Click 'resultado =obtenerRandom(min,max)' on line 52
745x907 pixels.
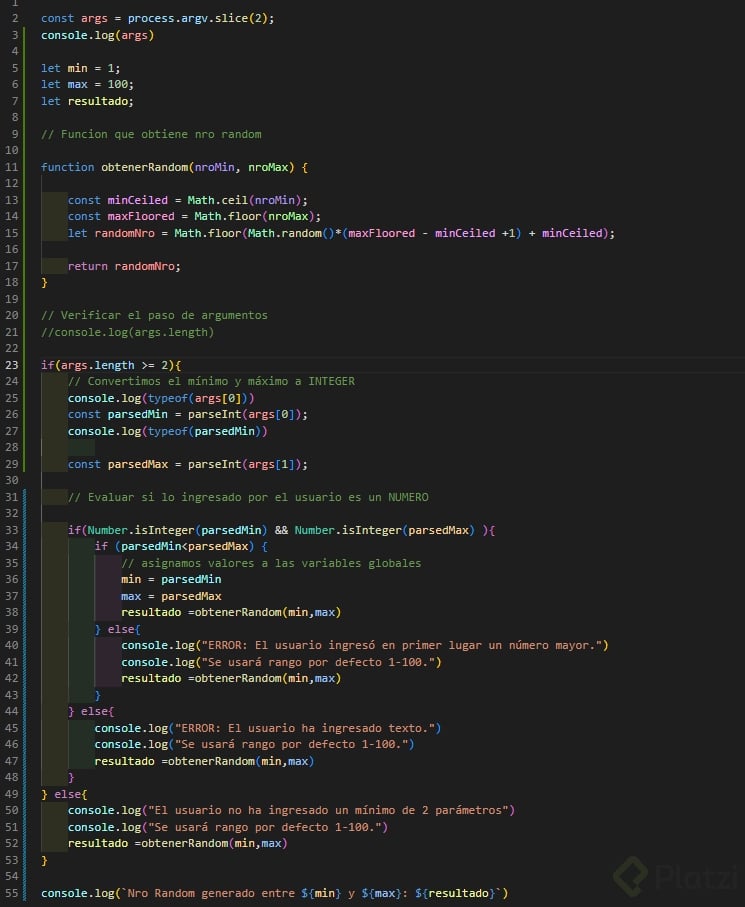pos(178,843)
